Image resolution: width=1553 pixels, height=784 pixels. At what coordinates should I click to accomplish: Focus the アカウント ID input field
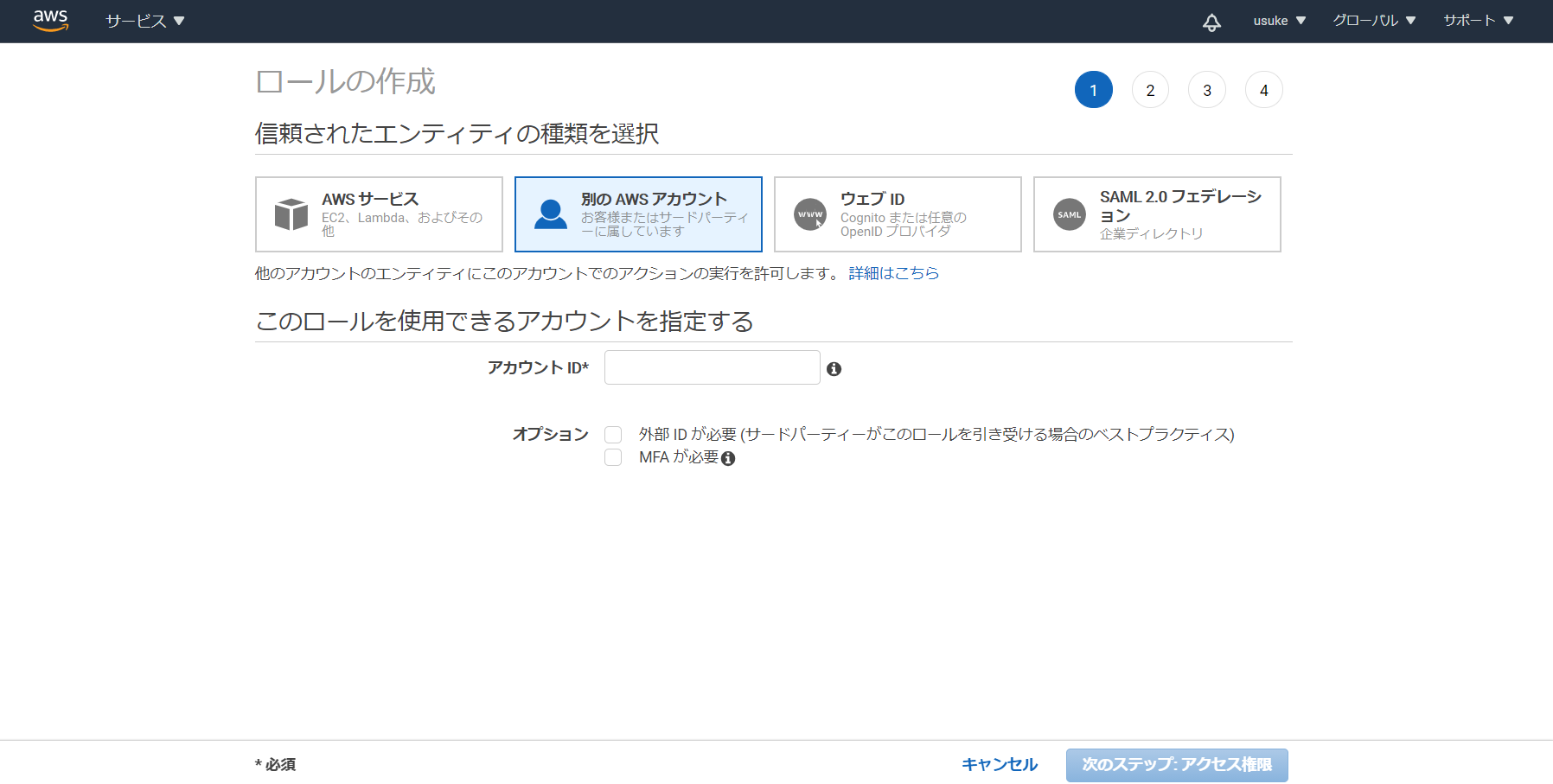click(713, 367)
